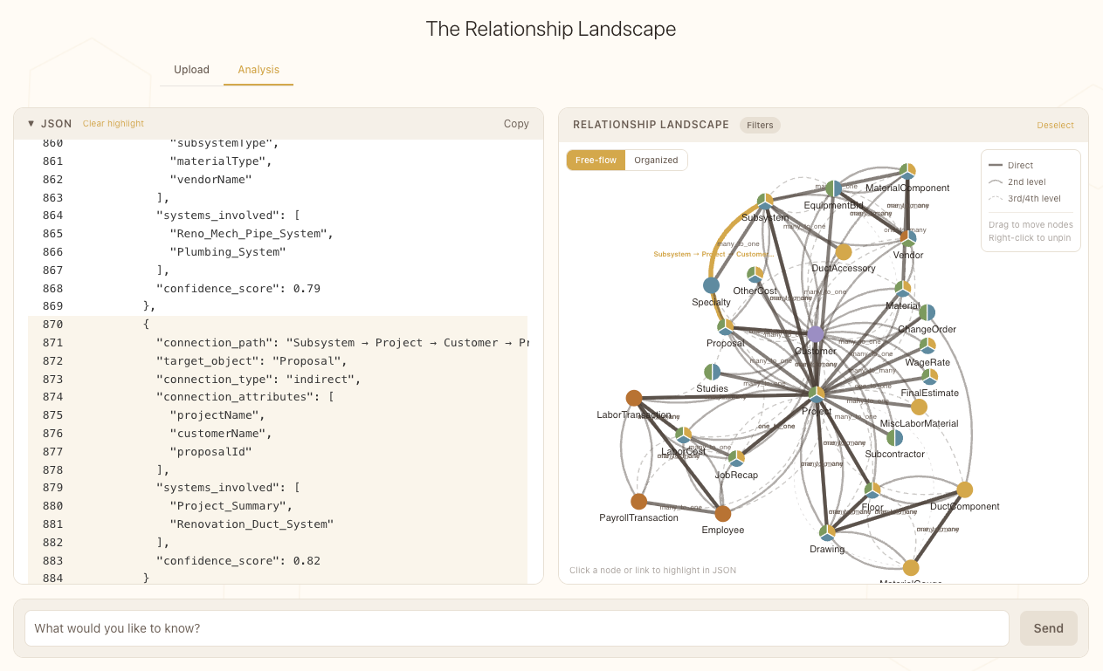Screen dimensions: 1104x672
Task: Click the Employee node
Action: click(722, 513)
